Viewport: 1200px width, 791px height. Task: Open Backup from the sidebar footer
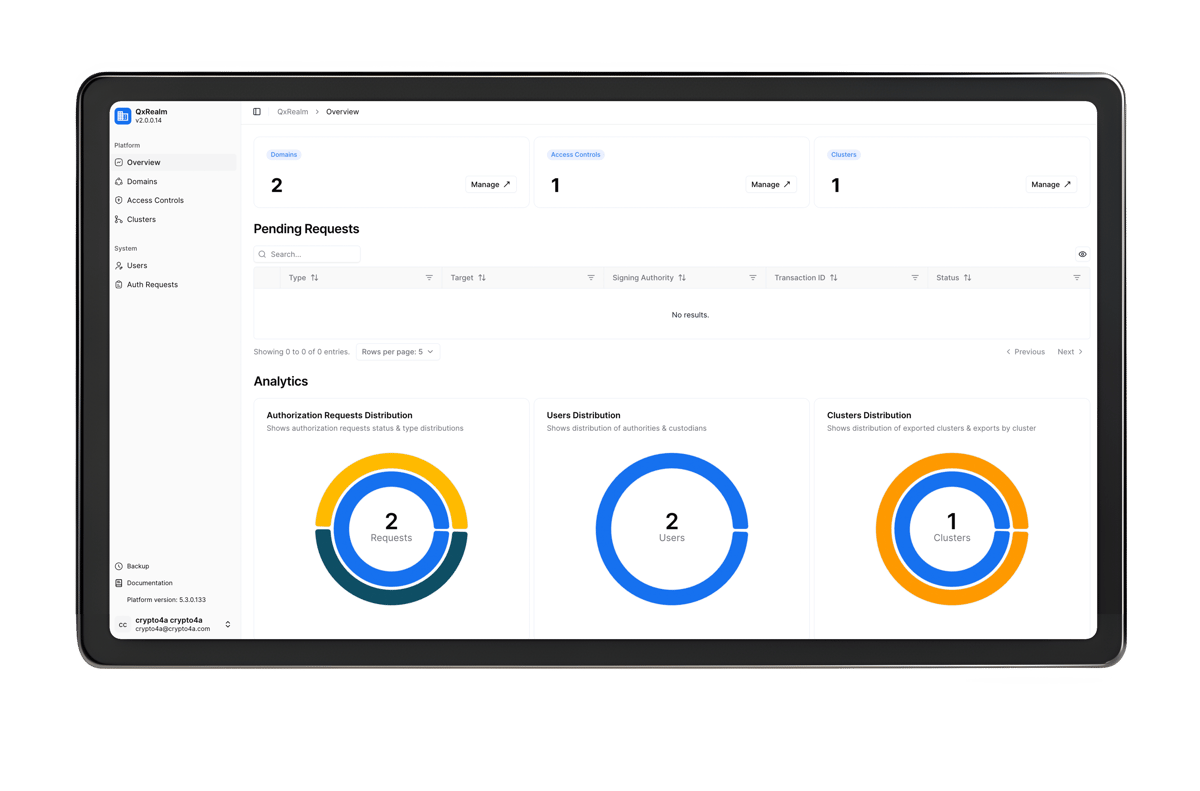click(x=137, y=566)
